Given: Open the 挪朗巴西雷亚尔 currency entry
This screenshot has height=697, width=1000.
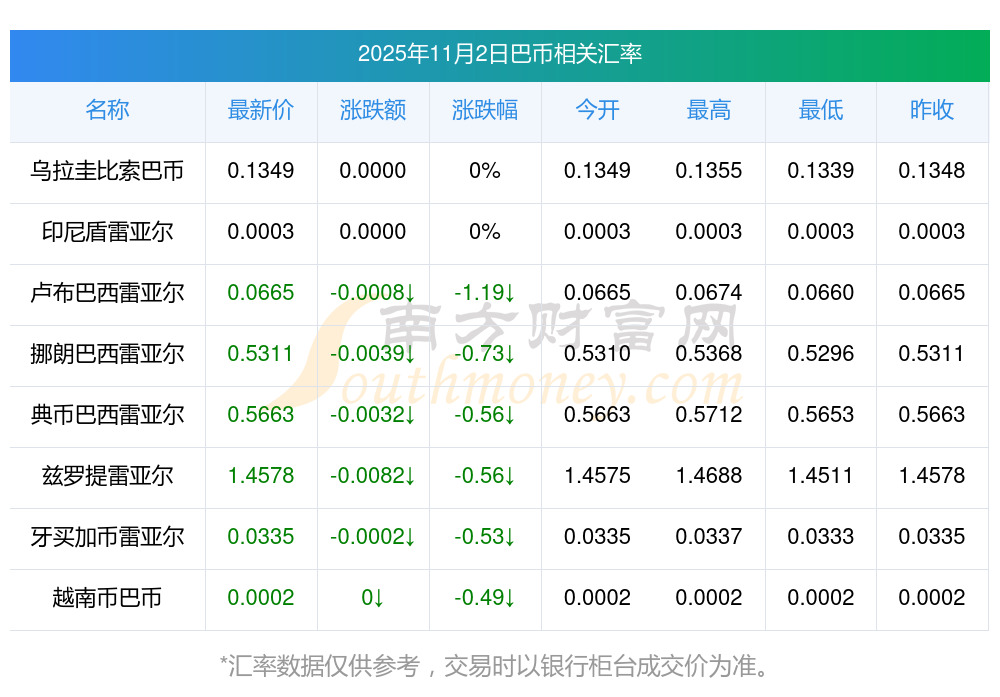Looking at the screenshot, I should [x=107, y=354].
